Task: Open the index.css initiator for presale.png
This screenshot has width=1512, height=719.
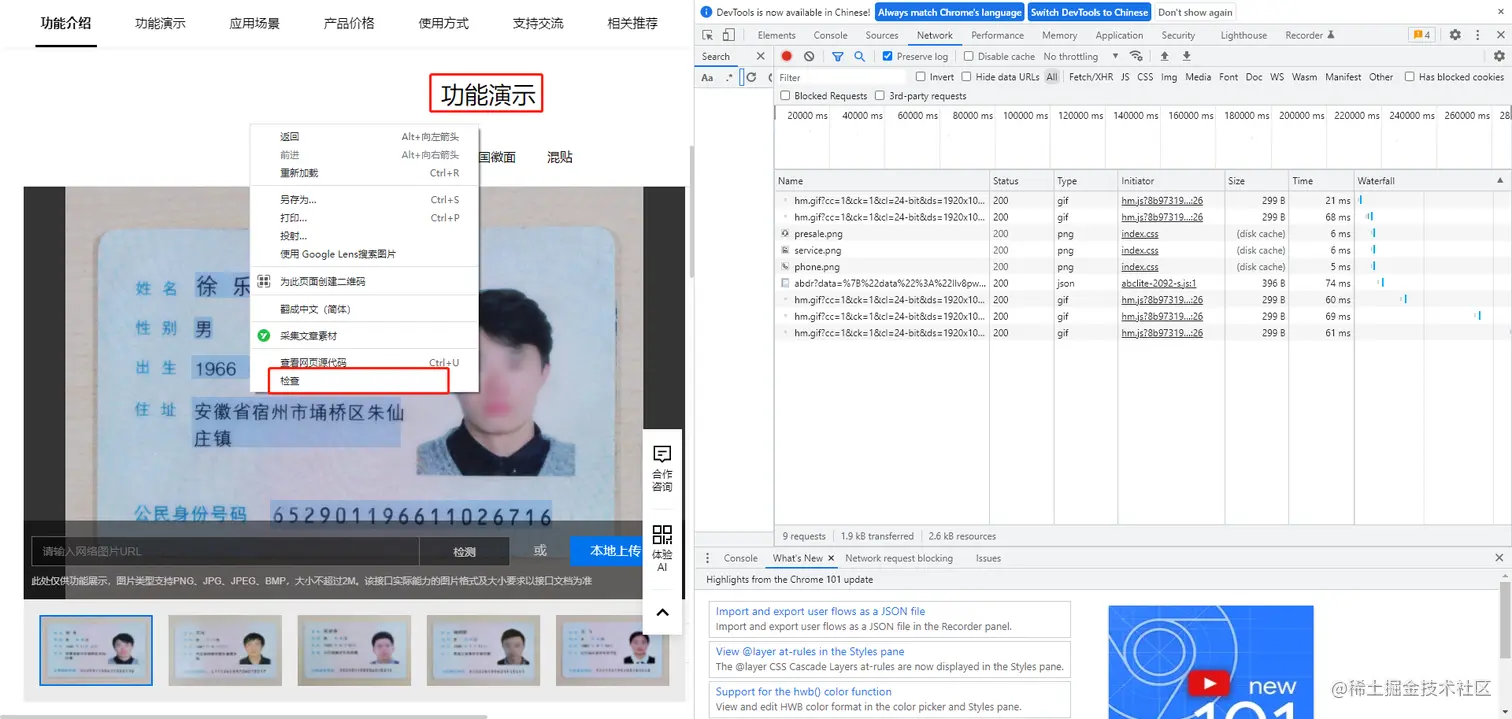Action: click(x=1139, y=234)
